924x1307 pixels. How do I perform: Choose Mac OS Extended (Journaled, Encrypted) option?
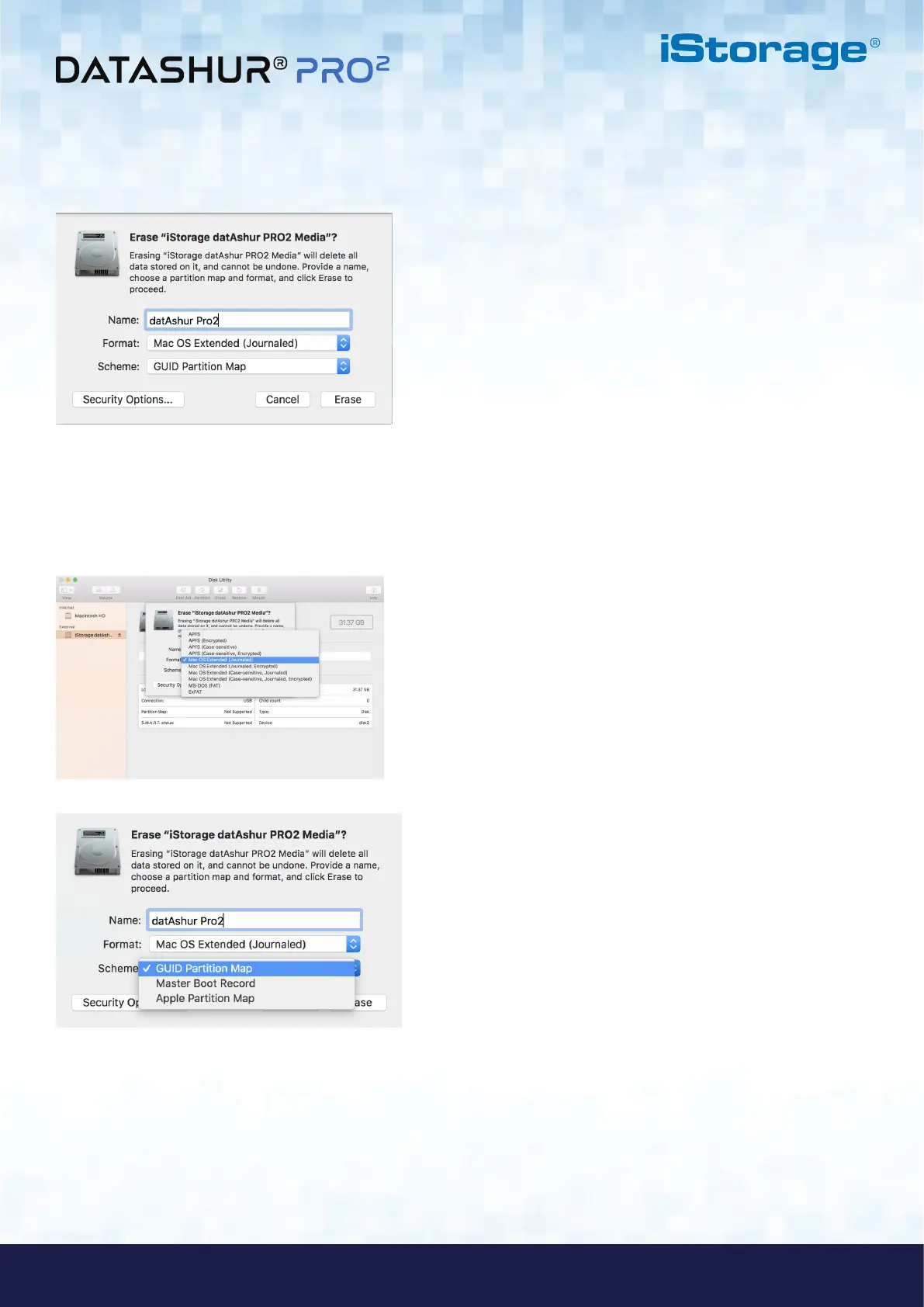point(250,666)
